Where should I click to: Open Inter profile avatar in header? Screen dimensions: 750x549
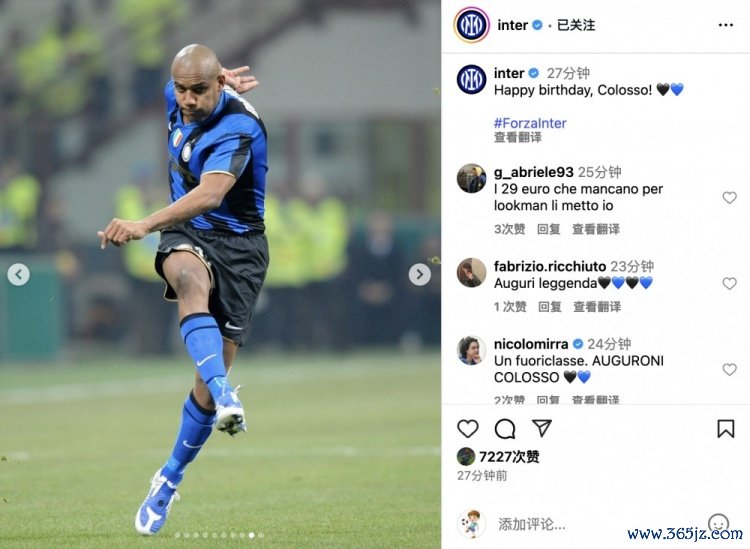pyautogui.click(x=471, y=25)
